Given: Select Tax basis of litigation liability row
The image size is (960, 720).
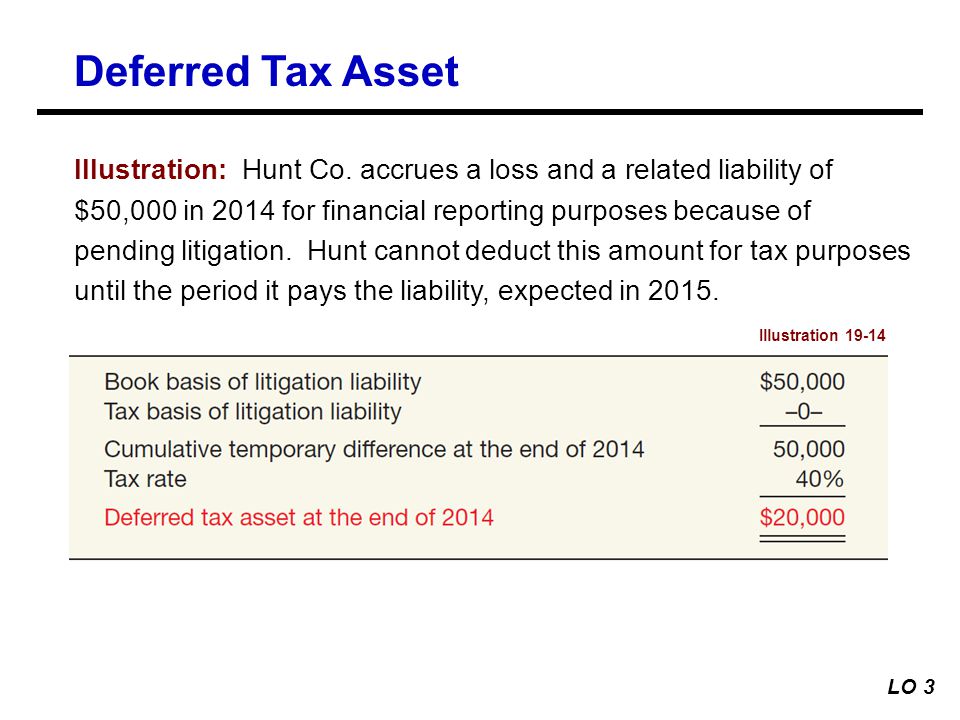Looking at the screenshot, I should (474, 411).
